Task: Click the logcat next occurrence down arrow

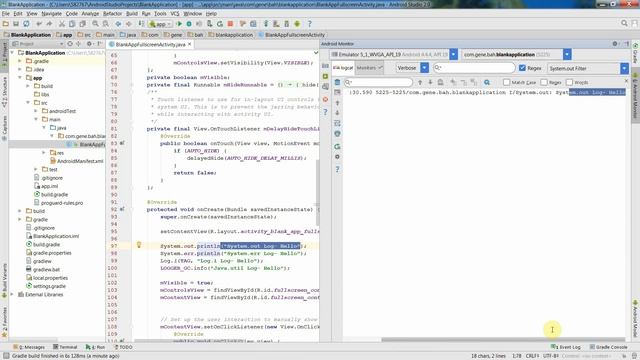Action: pyautogui.click(x=430, y=82)
